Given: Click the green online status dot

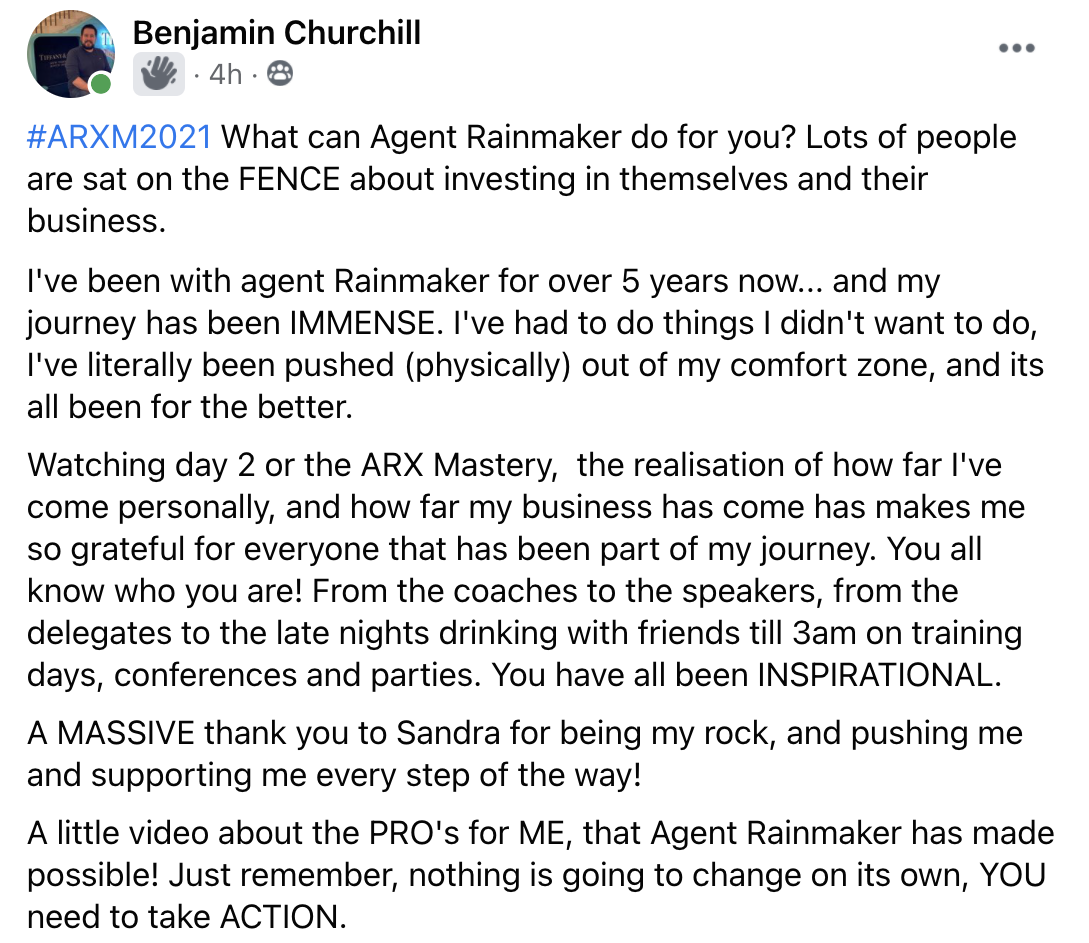Looking at the screenshot, I should click(101, 84).
